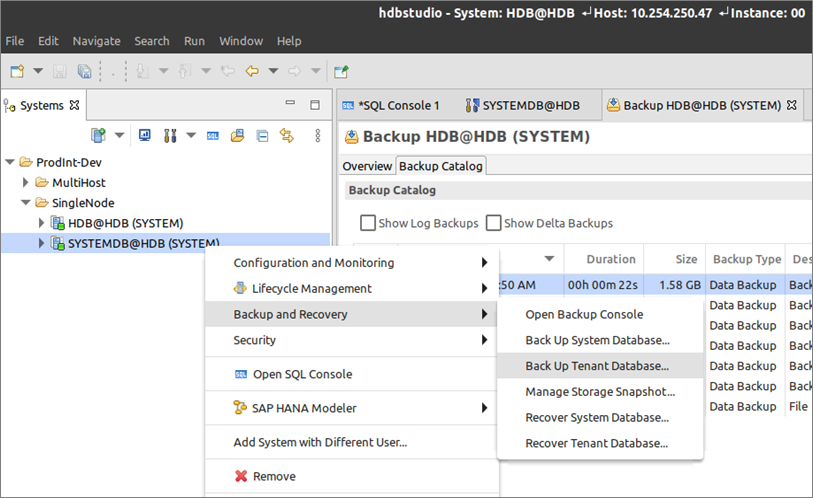Expand the MultiHost folder
Image resolution: width=813 pixels, height=498 pixels.
(25, 183)
